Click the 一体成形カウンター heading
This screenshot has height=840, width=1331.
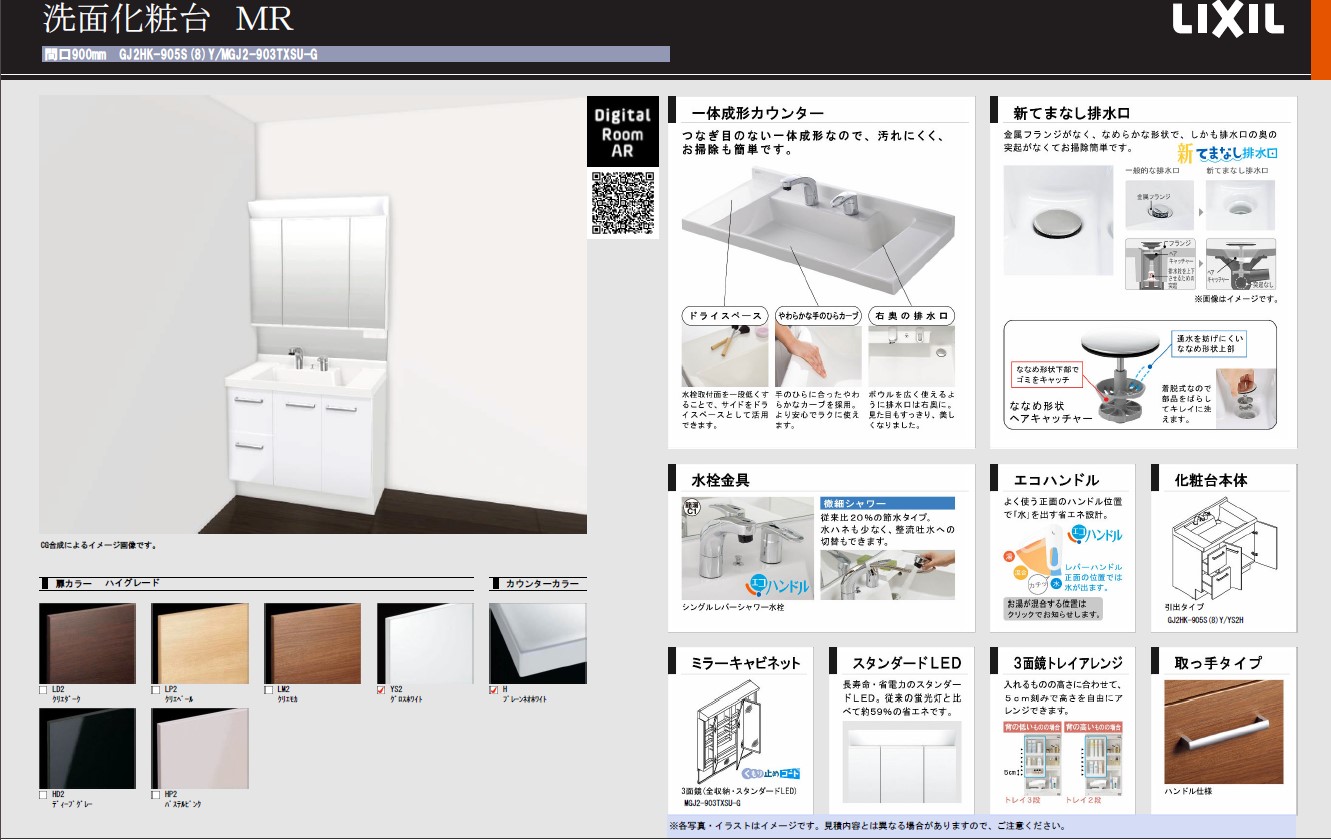(x=758, y=113)
